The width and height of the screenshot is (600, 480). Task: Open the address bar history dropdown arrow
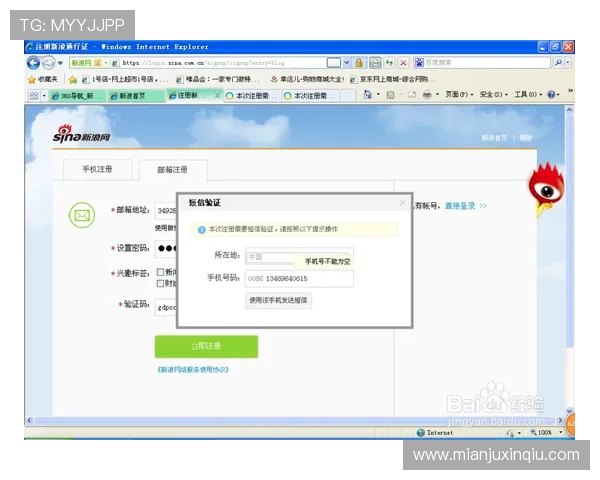point(346,63)
